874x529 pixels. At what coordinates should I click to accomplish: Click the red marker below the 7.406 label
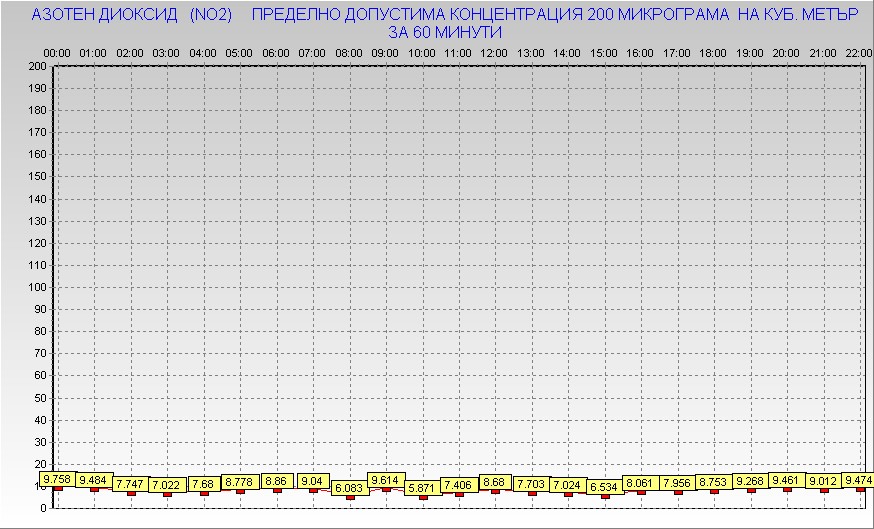click(x=459, y=494)
